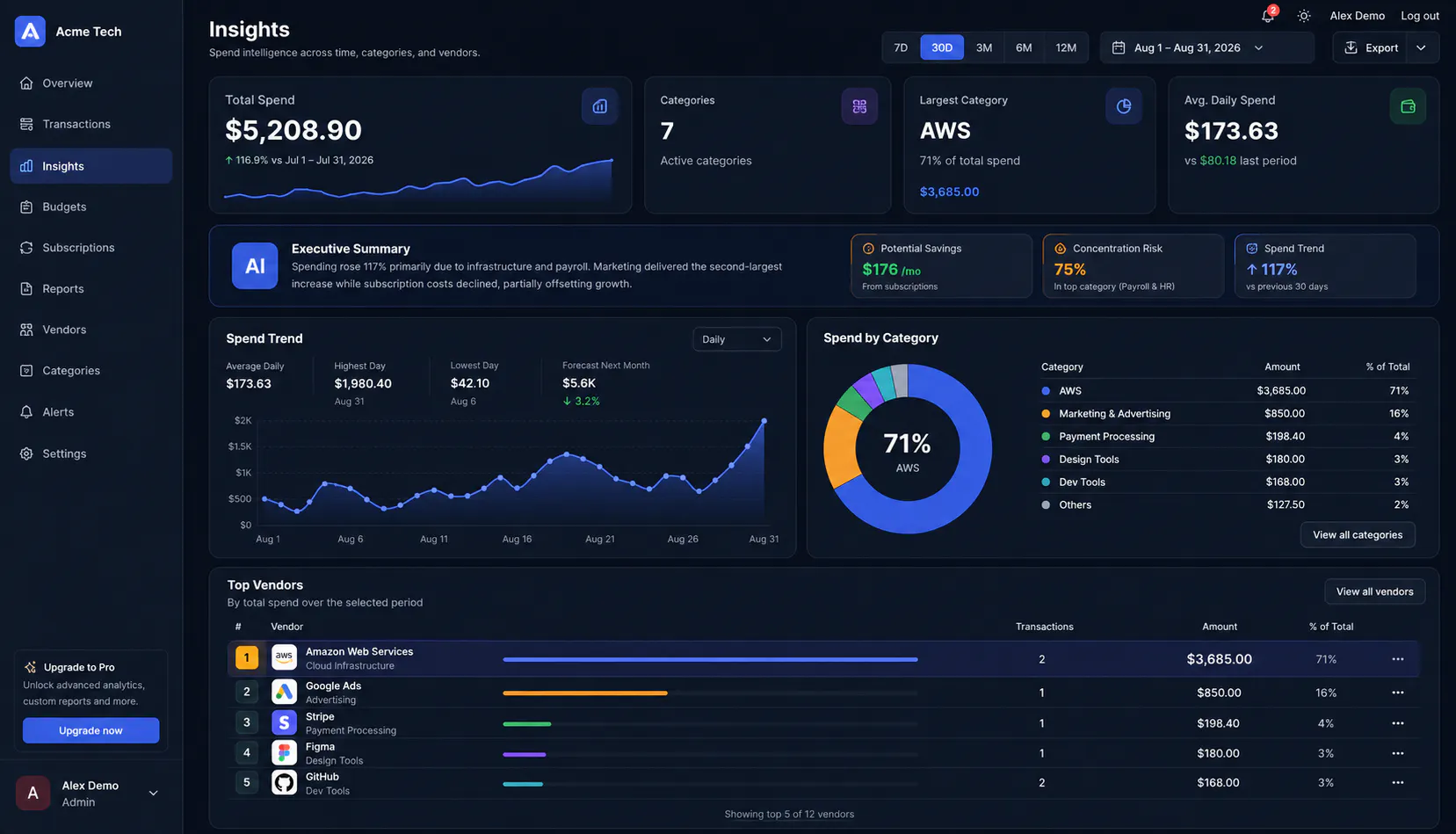Screen dimensions: 1456x834
Task: Click the Aug 31 peak point on trend chart
Action: point(764,421)
